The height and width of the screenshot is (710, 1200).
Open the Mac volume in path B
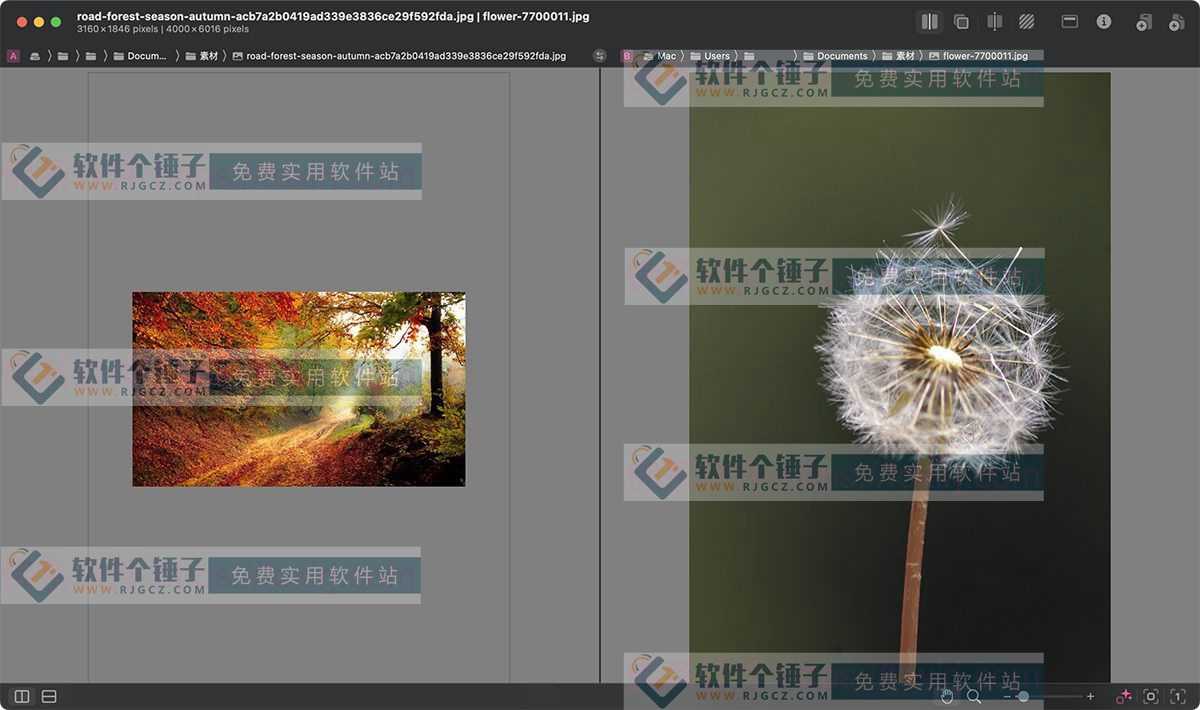click(659, 56)
